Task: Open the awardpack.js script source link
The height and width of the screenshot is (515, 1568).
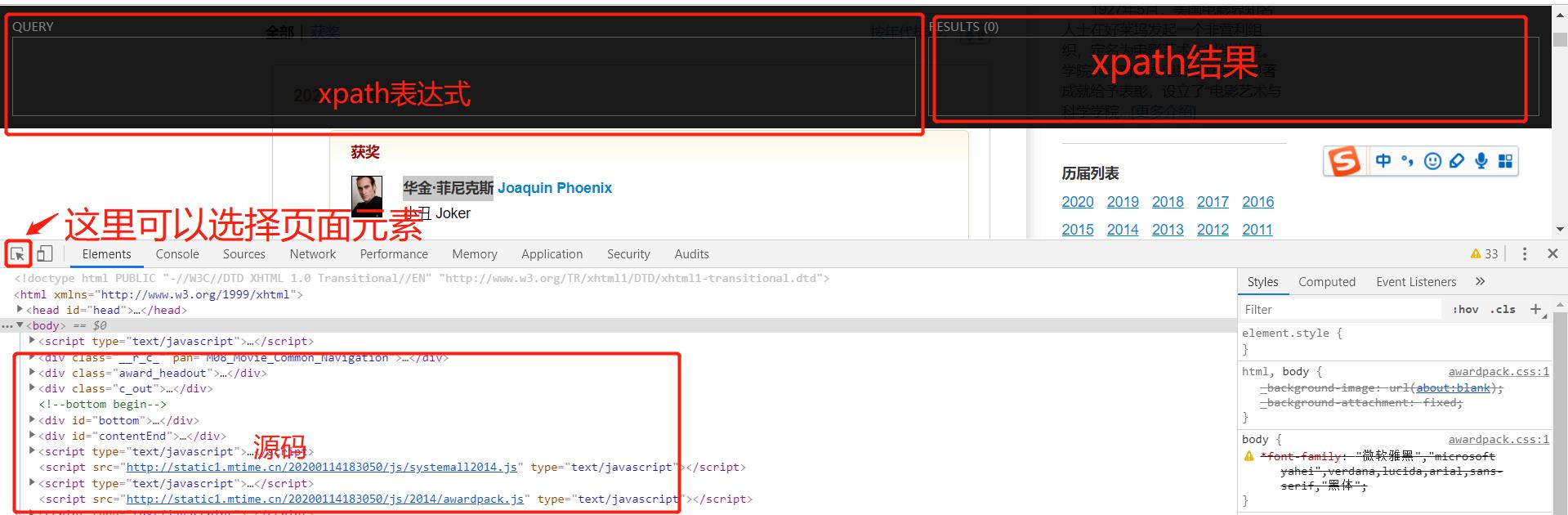Action: pyautogui.click(x=324, y=499)
